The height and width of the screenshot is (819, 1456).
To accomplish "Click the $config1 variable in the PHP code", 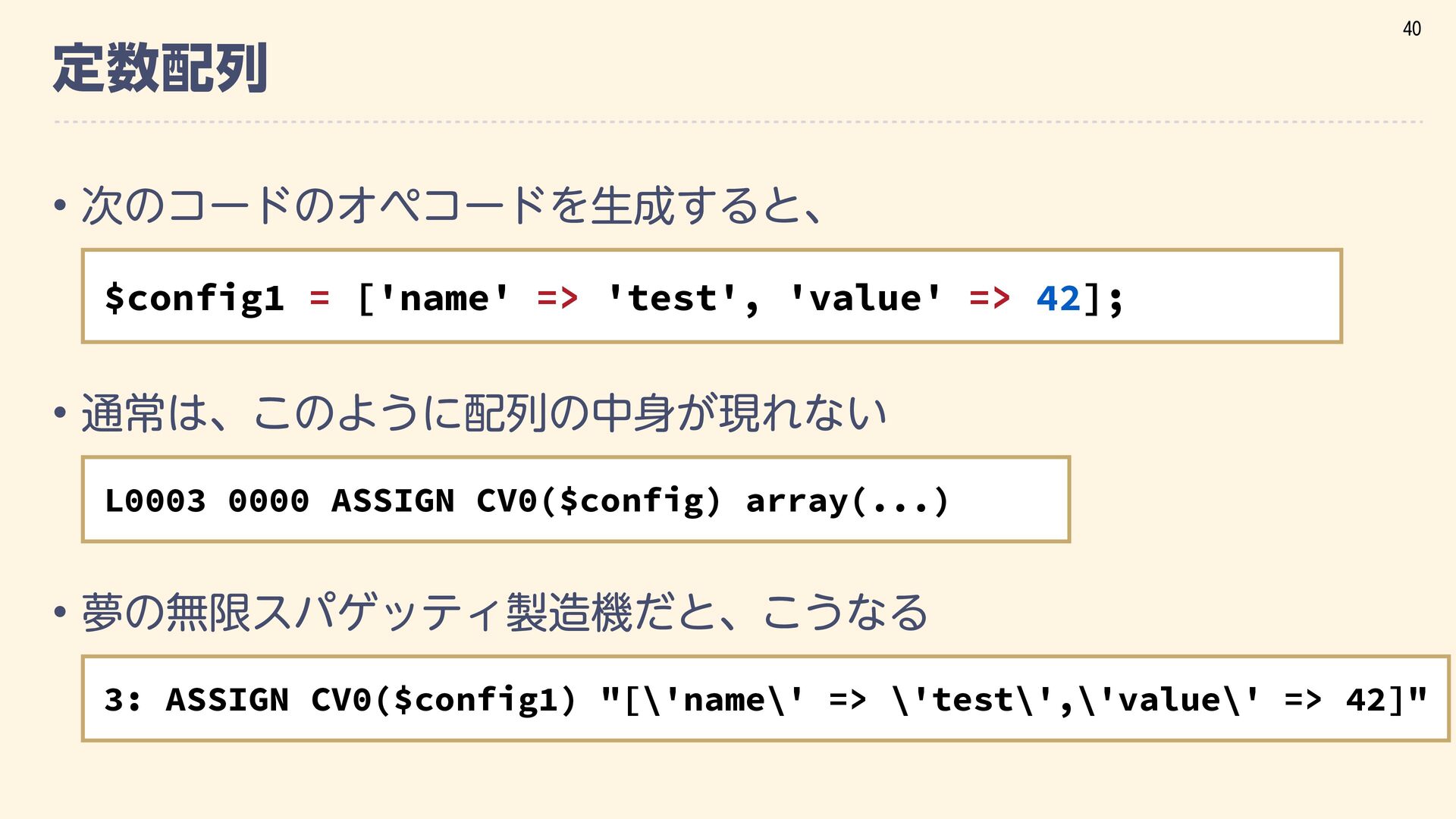I will click(x=194, y=297).
